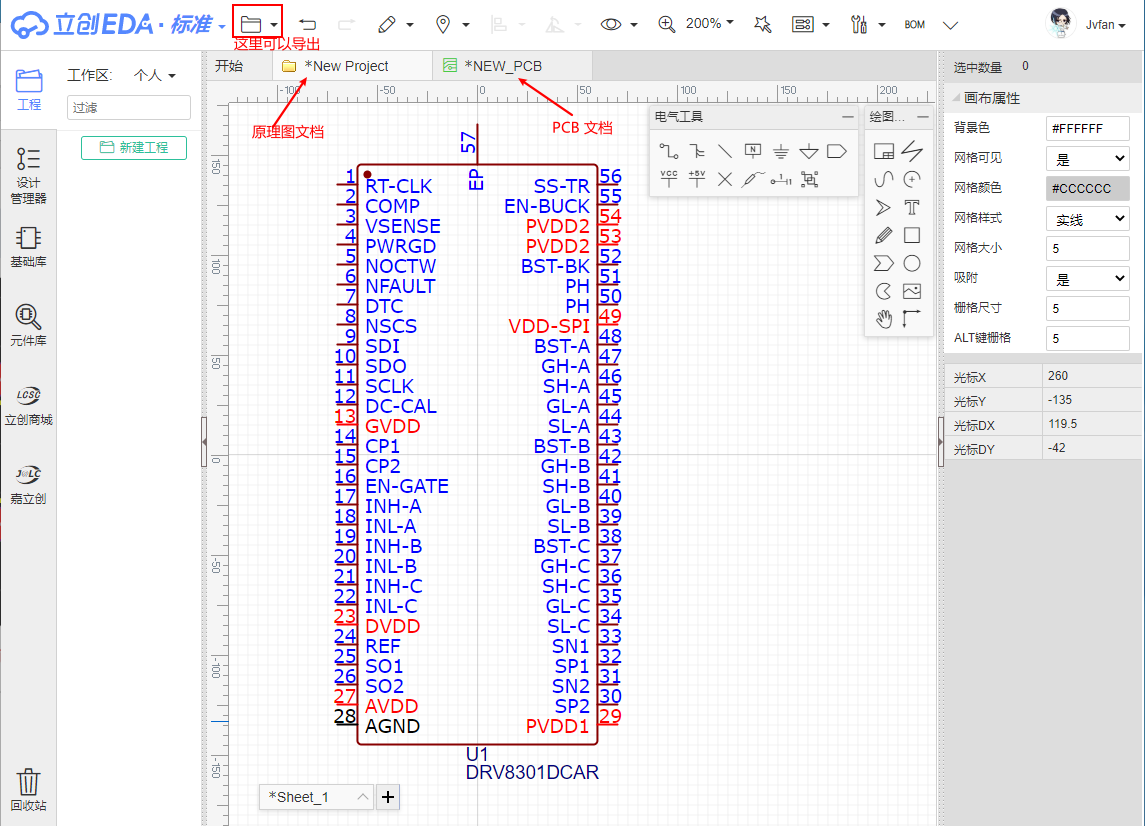The height and width of the screenshot is (826, 1145).
Task: Select the Drag hand tool
Action: click(884, 319)
